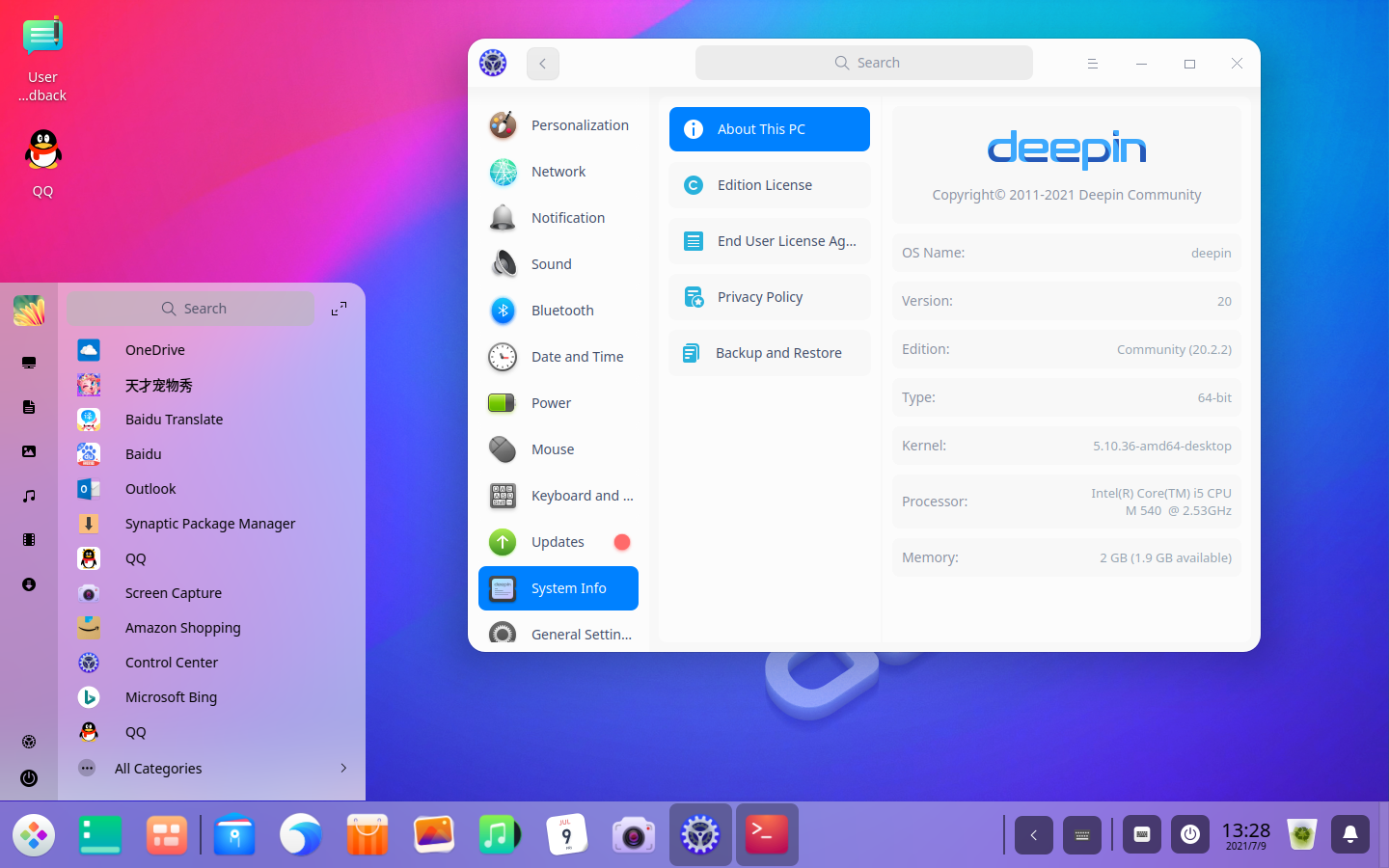Select the Mouse settings icon
Viewport: 1389px width, 868px height.
click(503, 448)
